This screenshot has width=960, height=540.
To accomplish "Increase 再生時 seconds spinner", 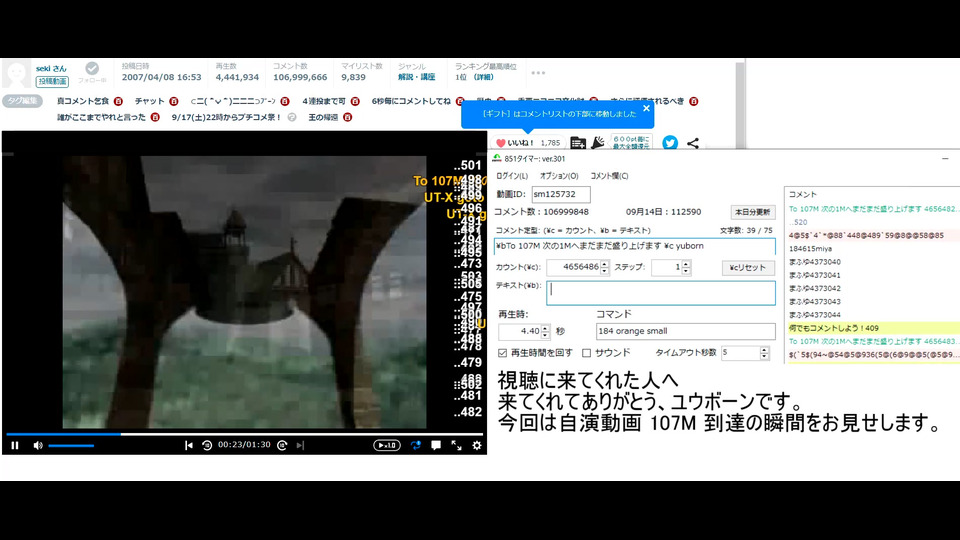I will click(546, 328).
